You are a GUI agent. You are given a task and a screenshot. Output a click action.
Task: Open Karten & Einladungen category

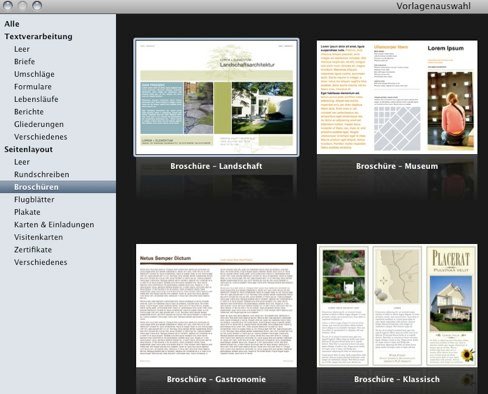(x=54, y=225)
